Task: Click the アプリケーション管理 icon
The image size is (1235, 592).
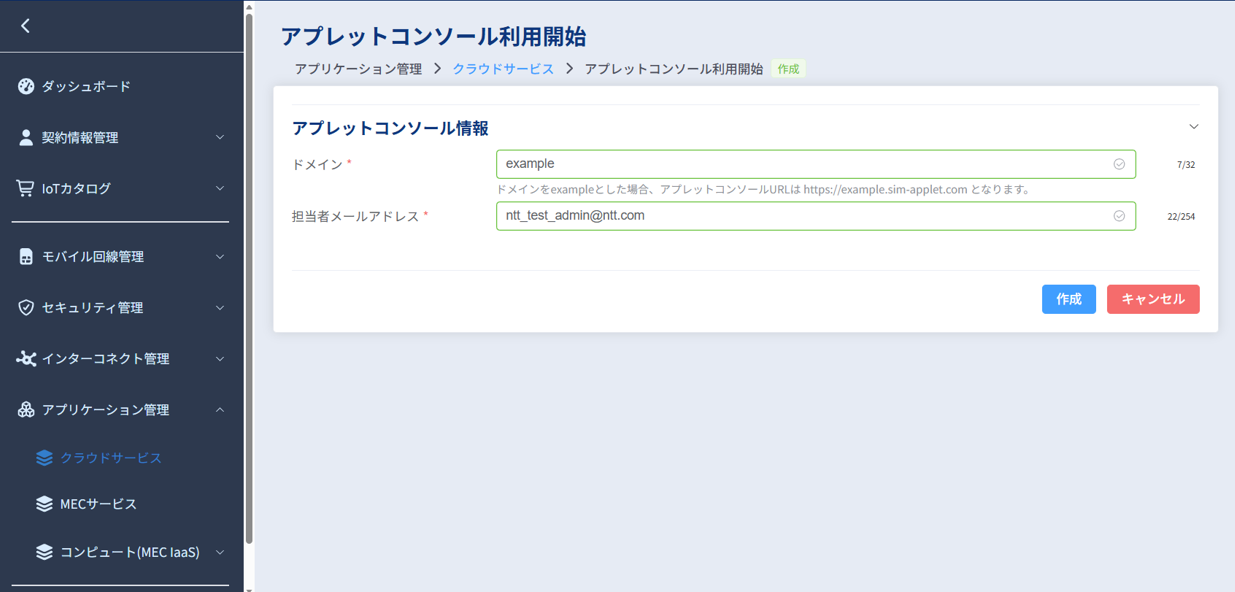Action: [26, 410]
